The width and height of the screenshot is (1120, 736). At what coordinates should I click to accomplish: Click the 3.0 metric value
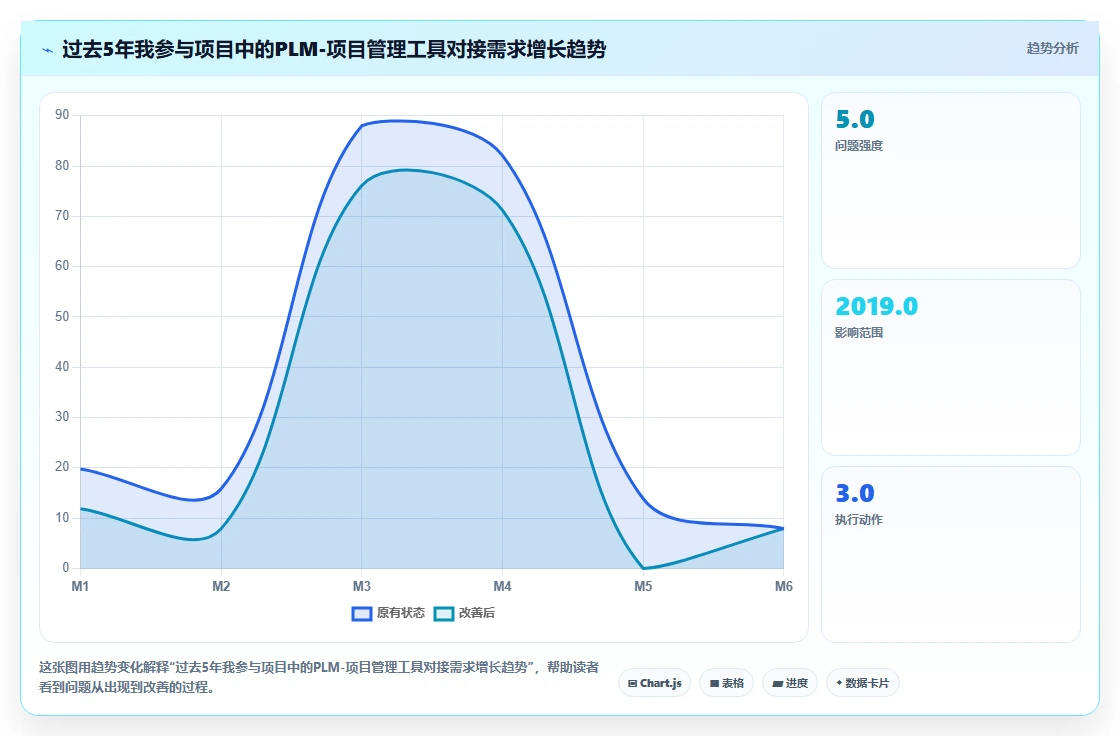[855, 494]
